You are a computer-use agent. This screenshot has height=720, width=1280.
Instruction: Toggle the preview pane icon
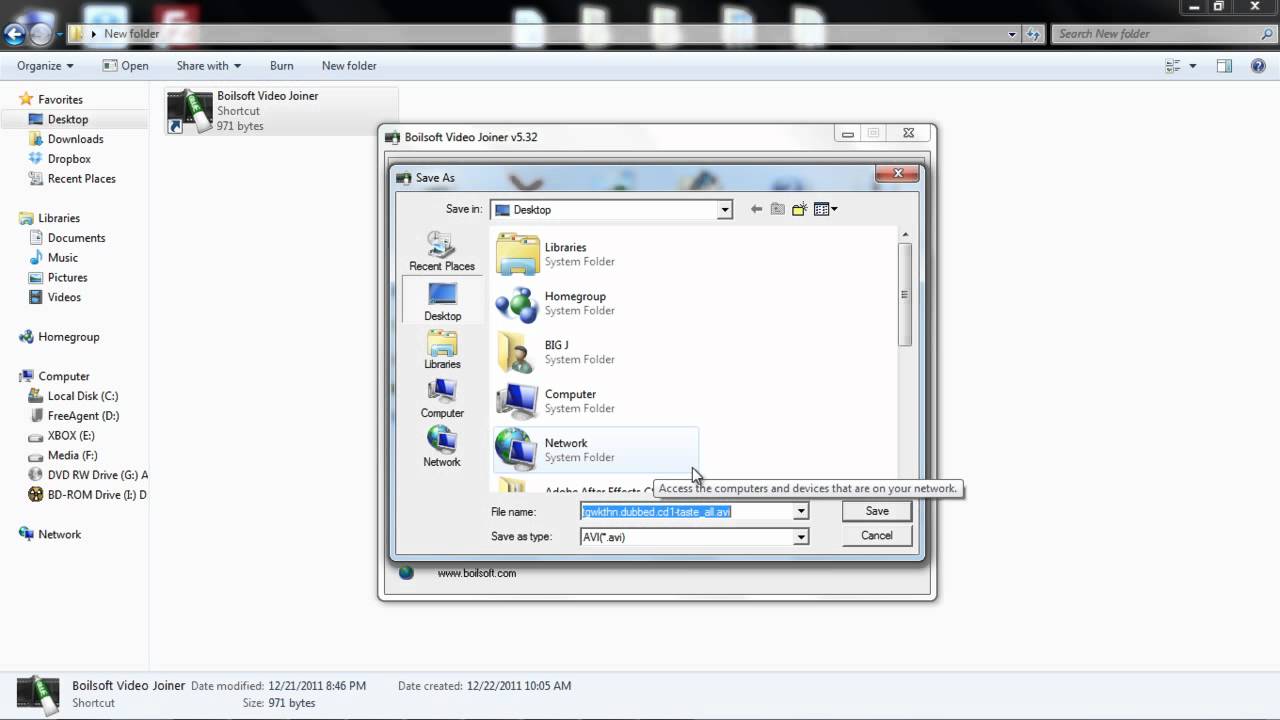tap(1224, 66)
